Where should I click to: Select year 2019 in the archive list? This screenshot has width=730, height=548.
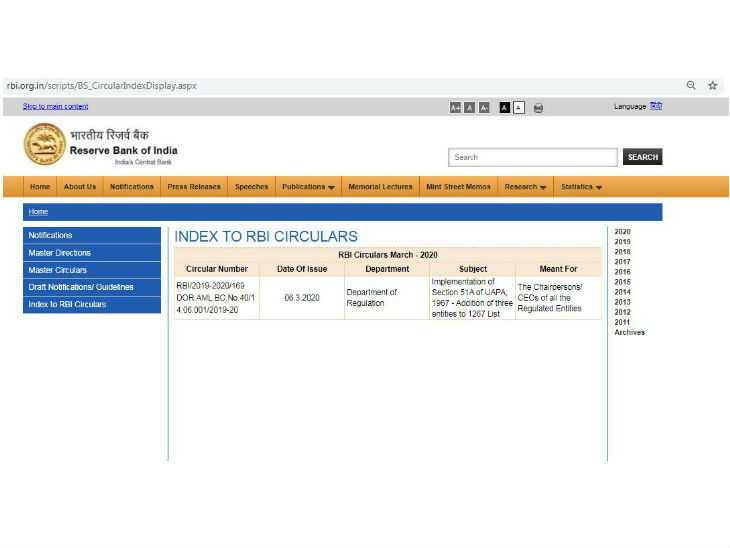point(622,242)
